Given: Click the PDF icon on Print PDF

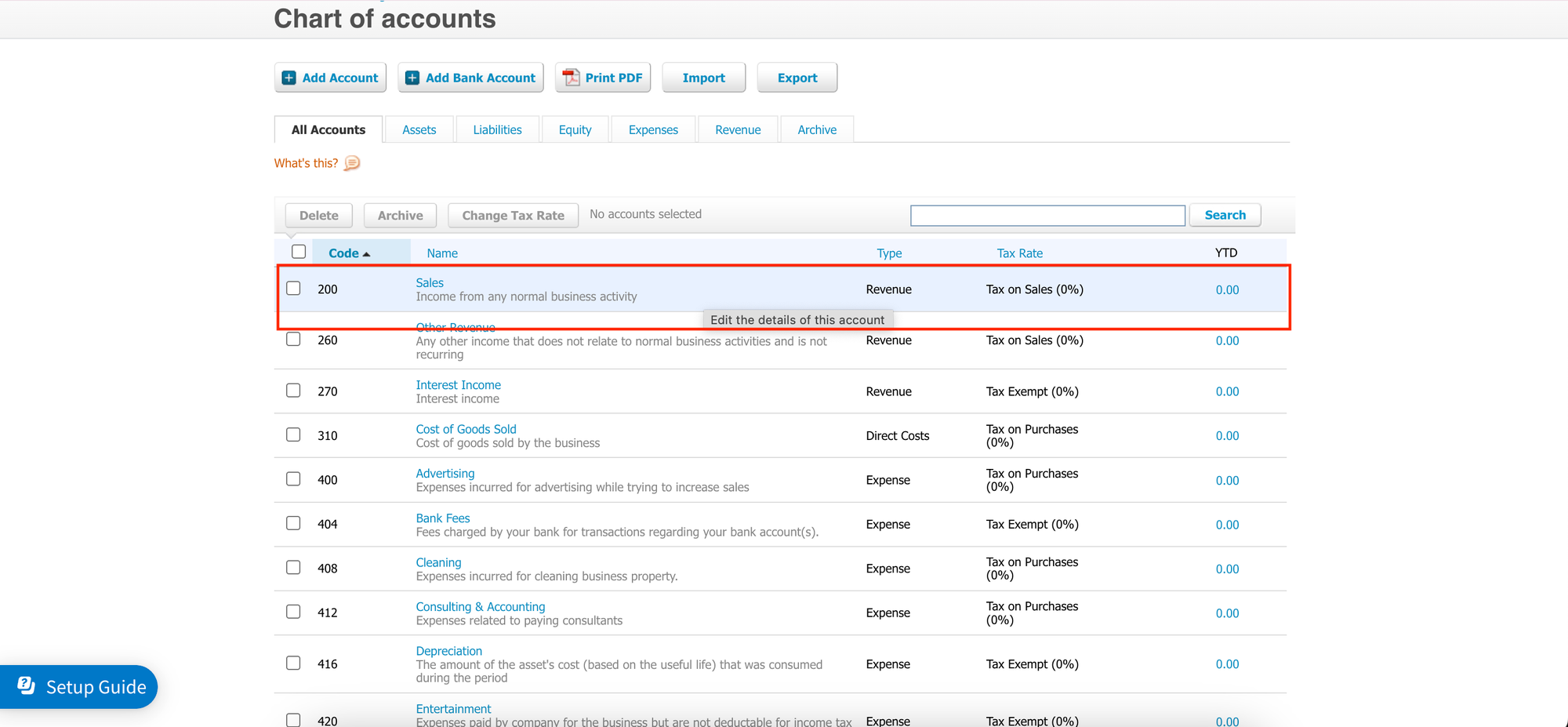Looking at the screenshot, I should pos(572,78).
